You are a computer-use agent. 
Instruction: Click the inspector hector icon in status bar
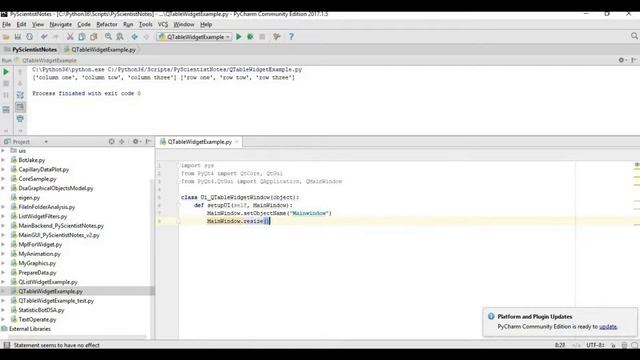tap(624, 345)
